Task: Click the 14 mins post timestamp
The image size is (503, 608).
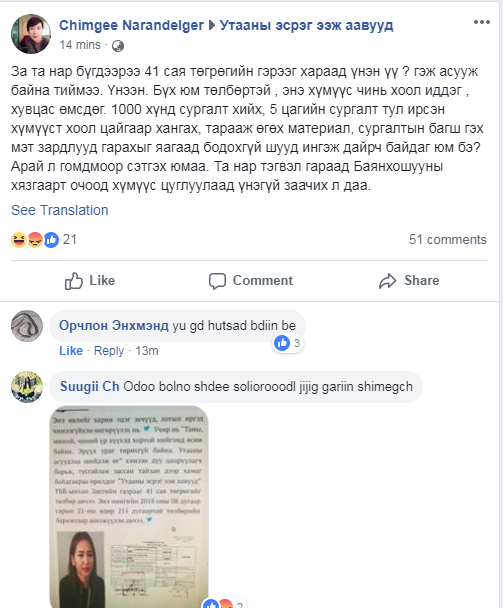Action: coord(80,45)
